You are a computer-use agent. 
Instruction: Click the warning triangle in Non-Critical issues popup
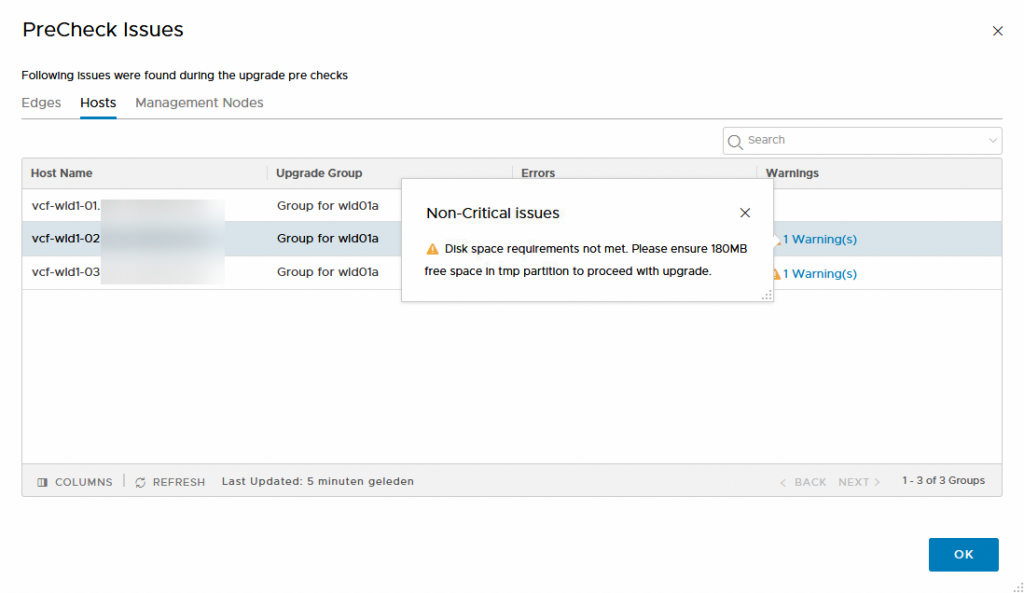(432, 249)
